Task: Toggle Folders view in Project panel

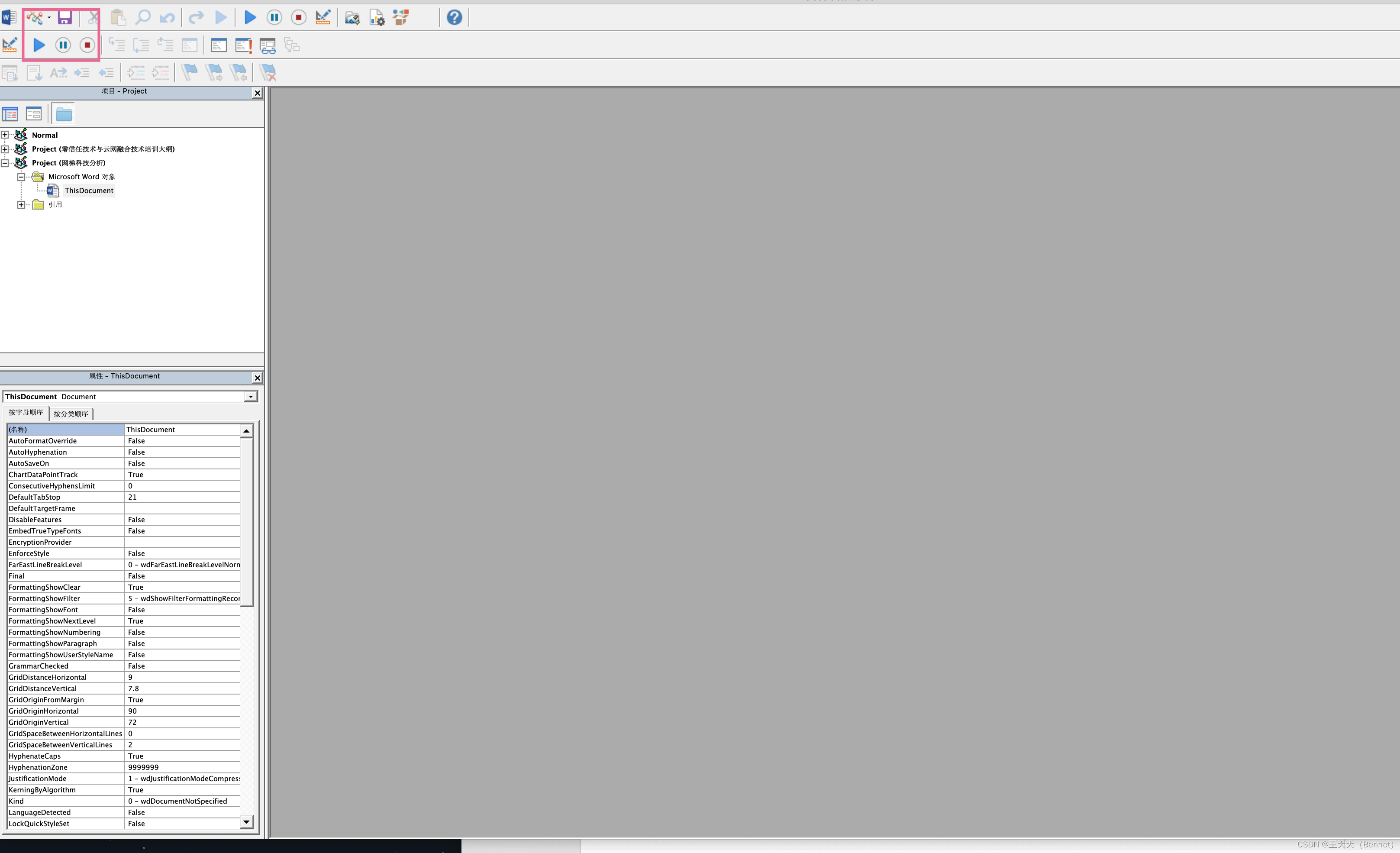Action: [64, 114]
